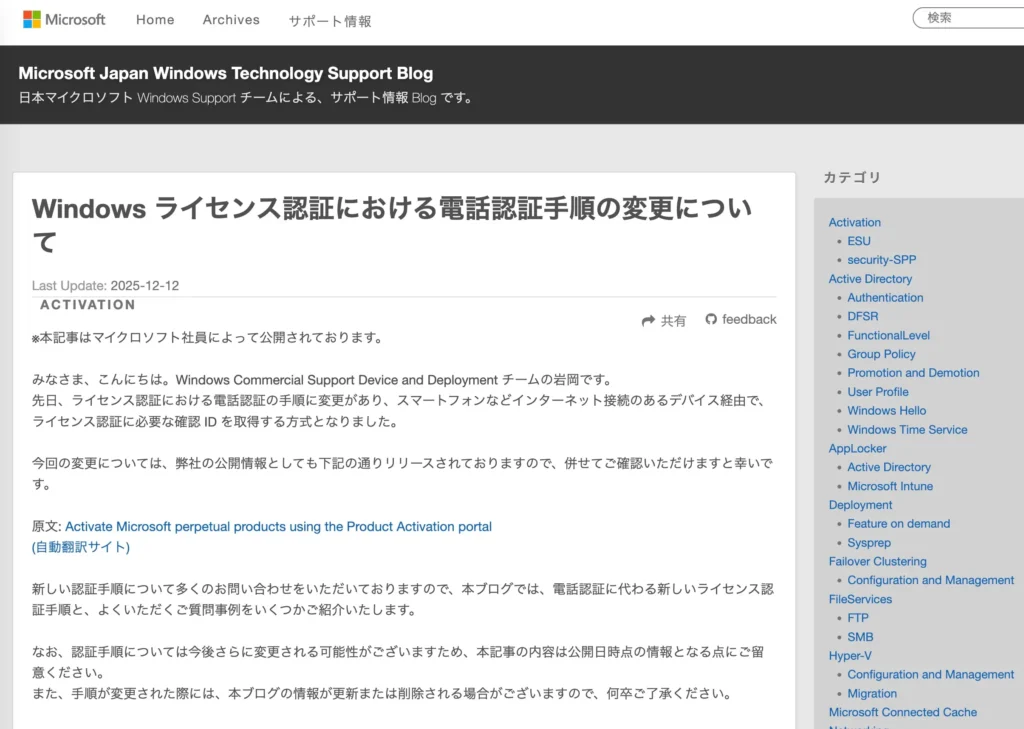Open the Home menu item
Image resolution: width=1024 pixels, height=729 pixels.
(155, 20)
